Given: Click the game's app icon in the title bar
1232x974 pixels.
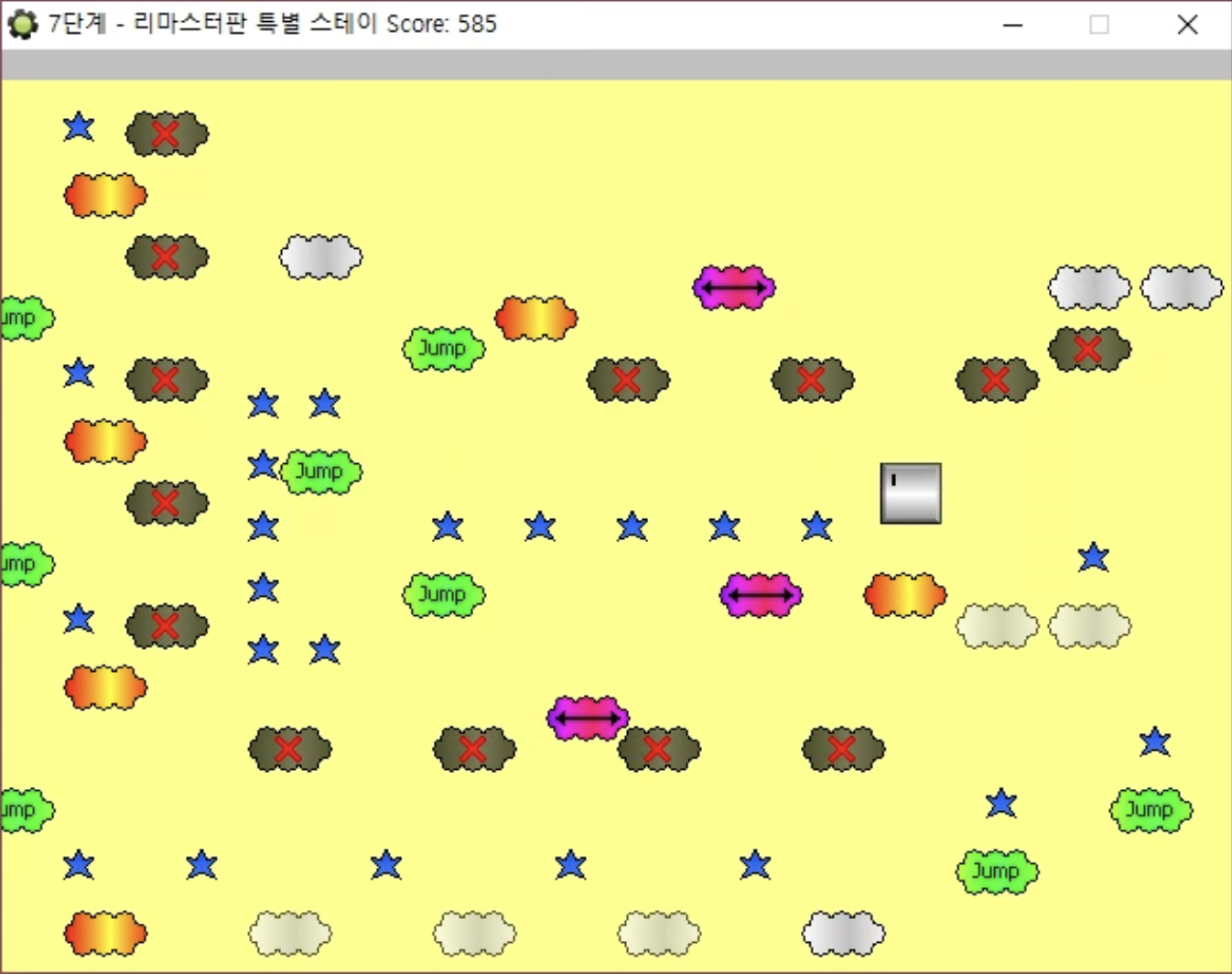Looking at the screenshot, I should 23,24.
